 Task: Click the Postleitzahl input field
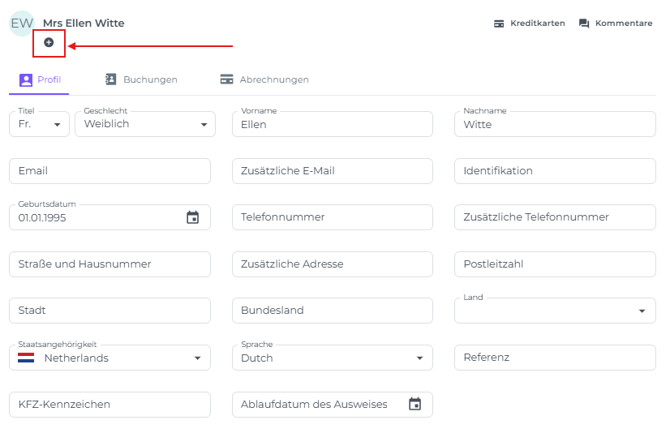point(554,264)
